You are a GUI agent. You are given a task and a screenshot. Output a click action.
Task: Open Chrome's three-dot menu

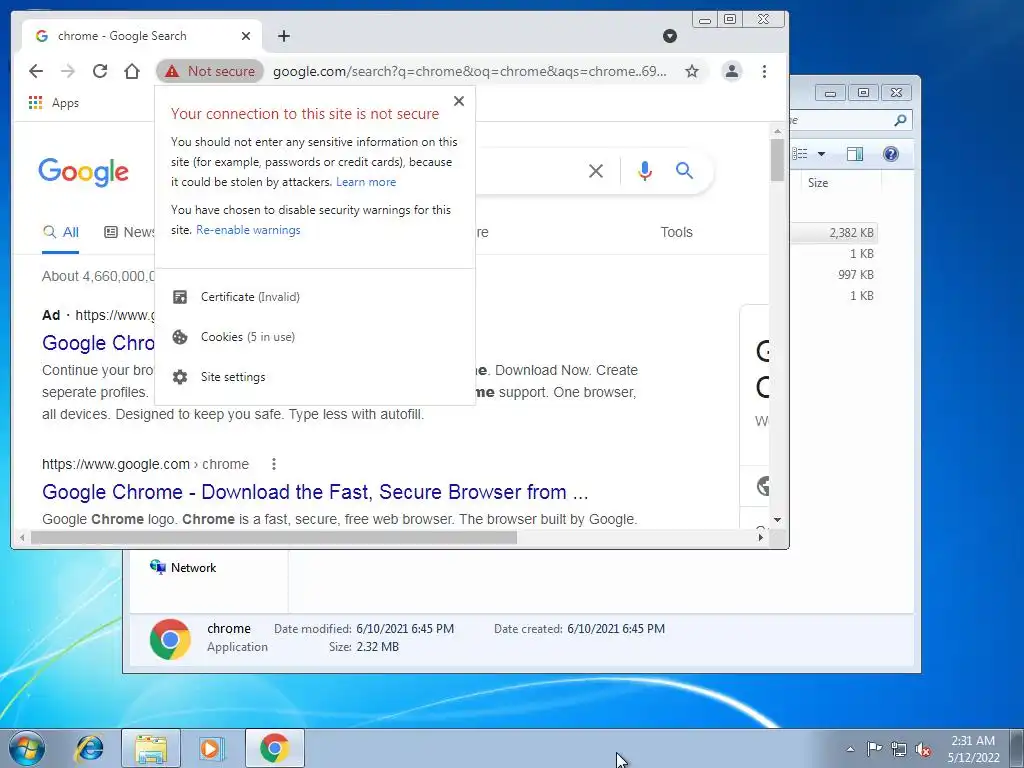pos(764,71)
